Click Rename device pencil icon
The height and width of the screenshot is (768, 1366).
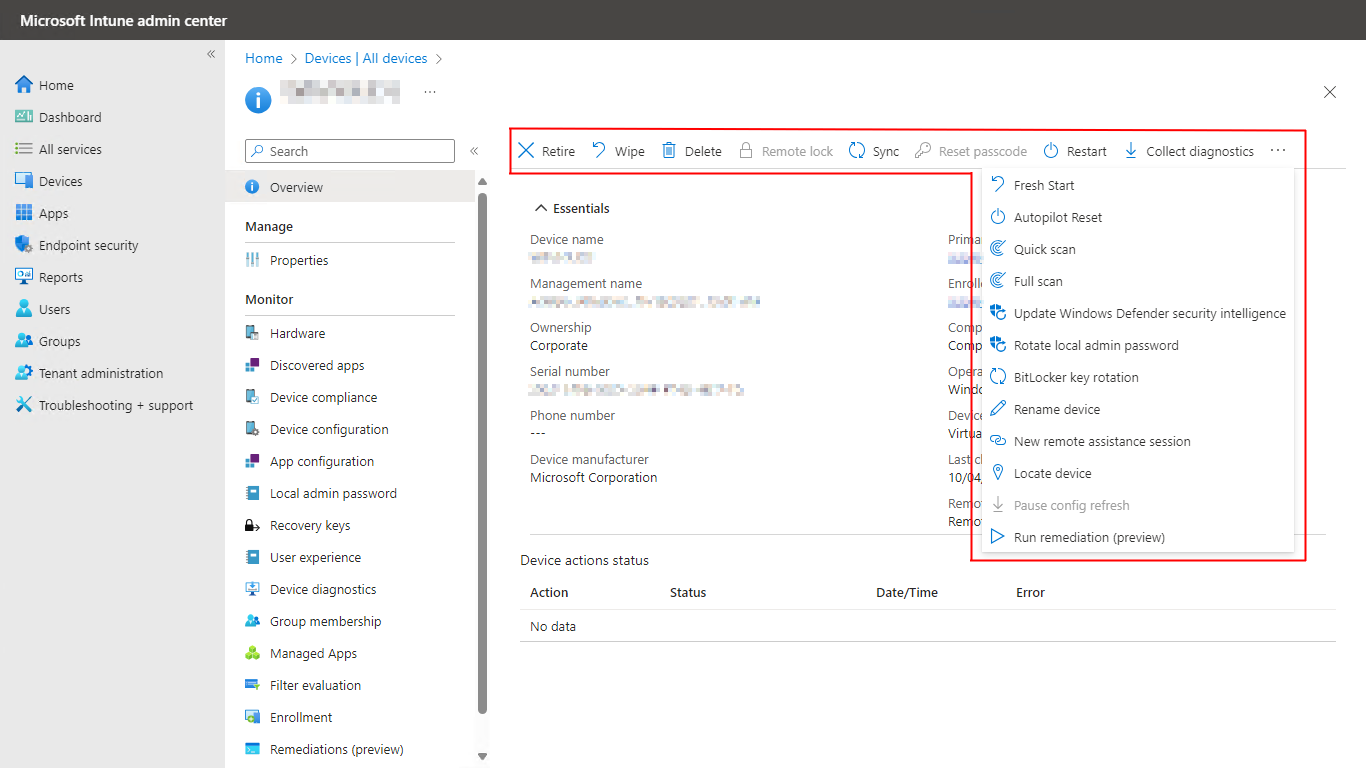pos(997,409)
